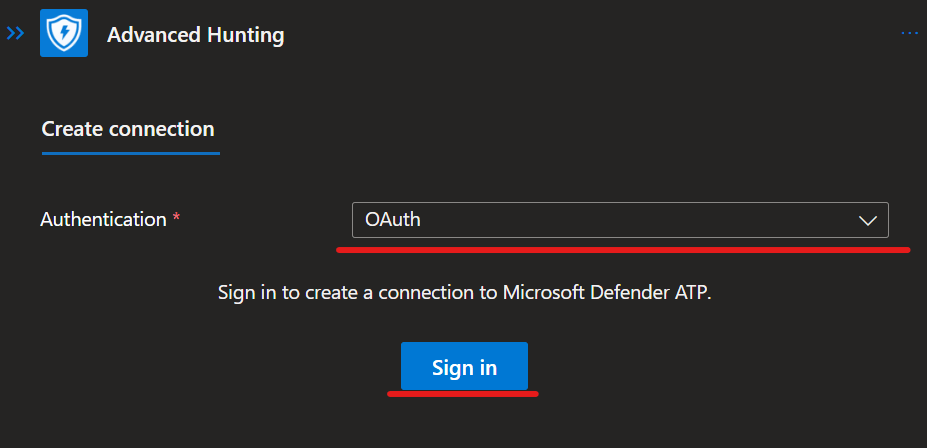Click the blue underline beneath Create connection

point(130,153)
